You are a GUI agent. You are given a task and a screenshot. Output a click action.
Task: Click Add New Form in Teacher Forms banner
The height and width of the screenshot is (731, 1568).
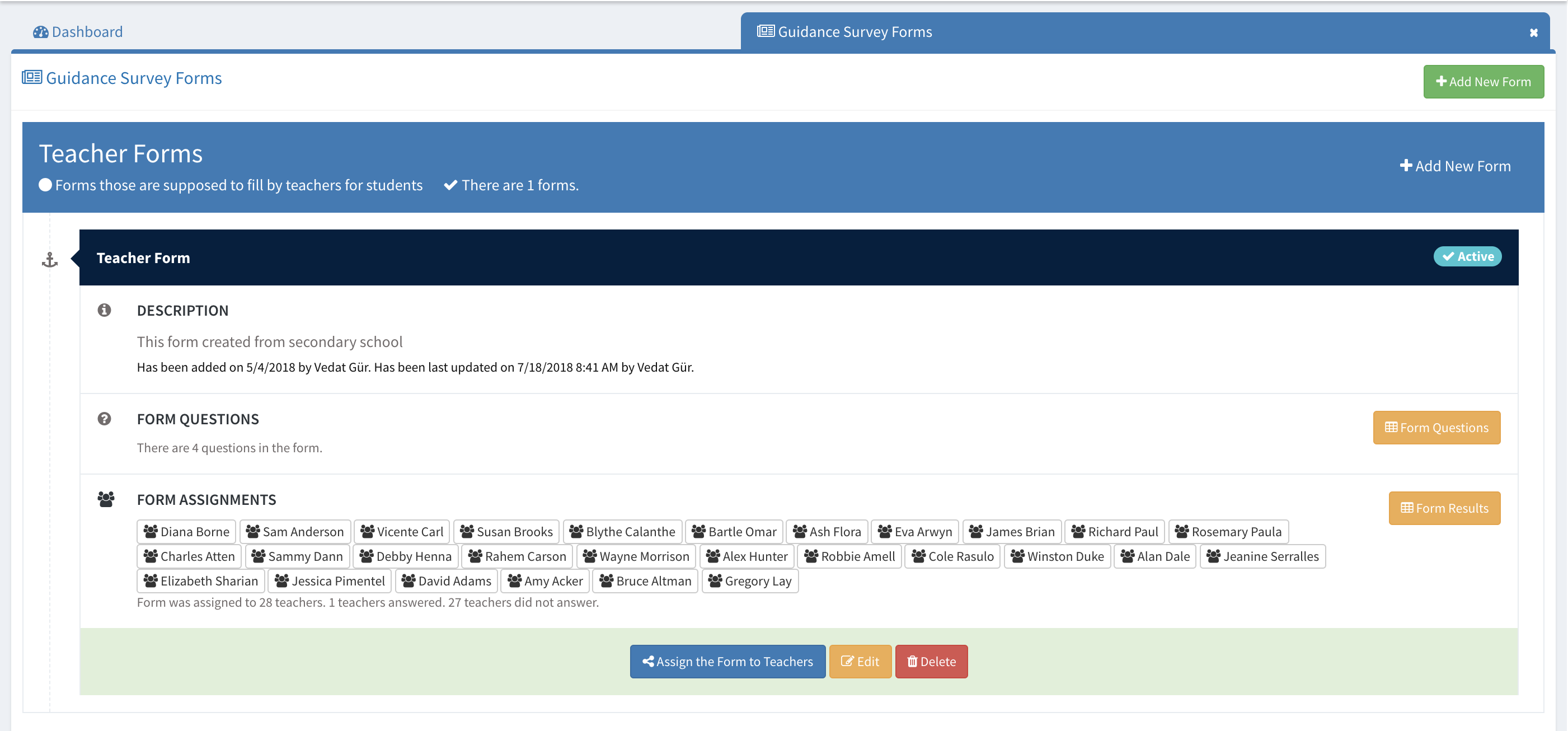click(1455, 166)
